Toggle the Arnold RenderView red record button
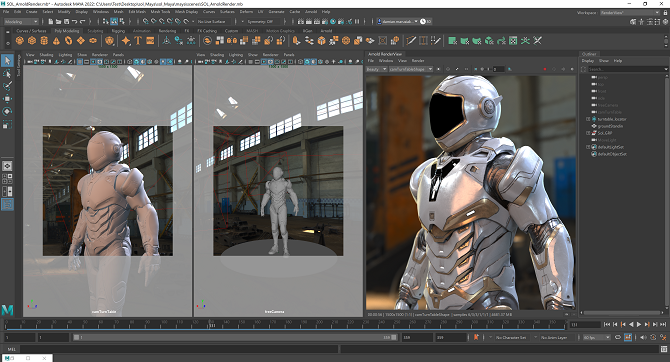670x362 pixels. [545, 69]
